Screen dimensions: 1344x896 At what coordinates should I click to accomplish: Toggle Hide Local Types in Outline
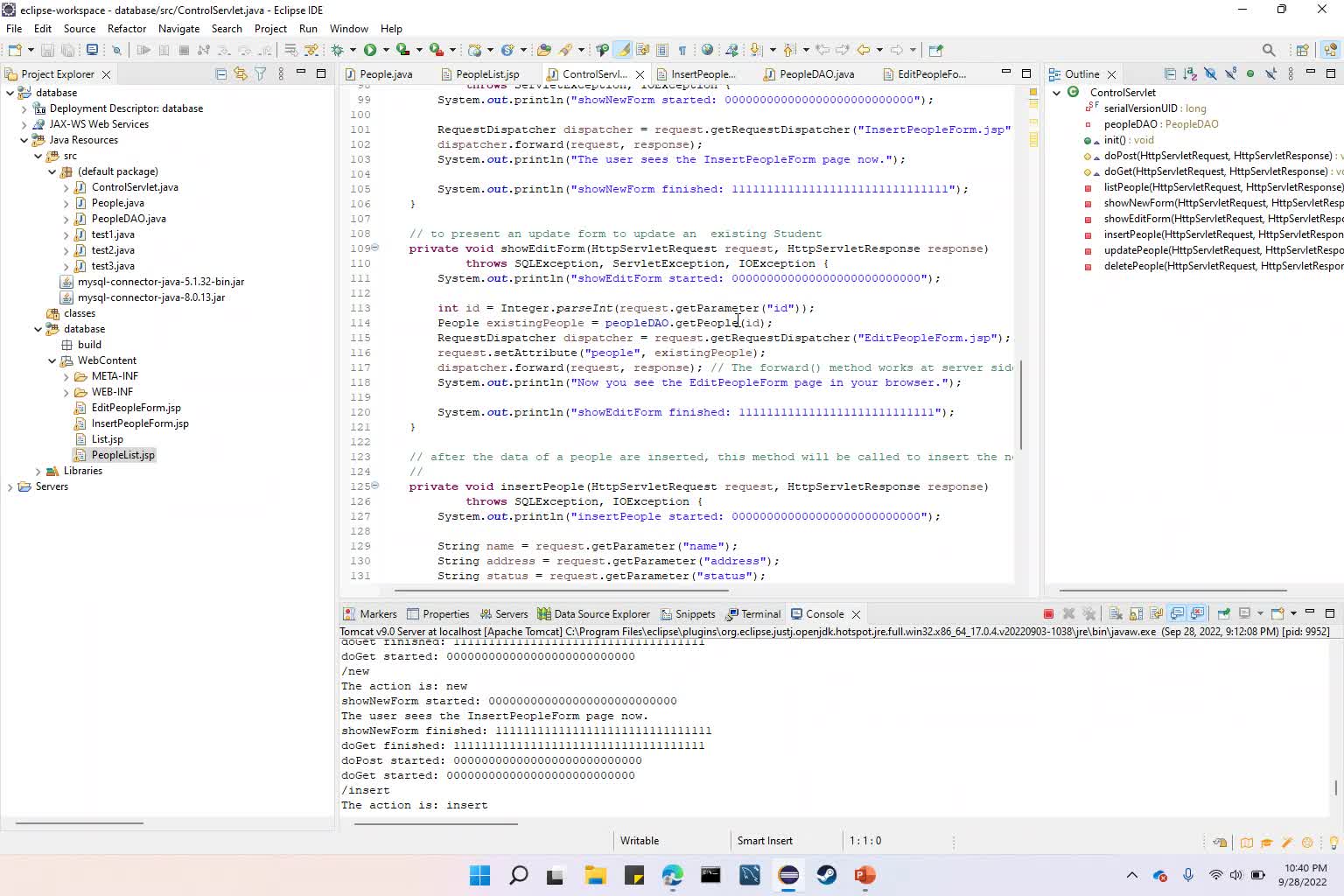tap(1270, 74)
